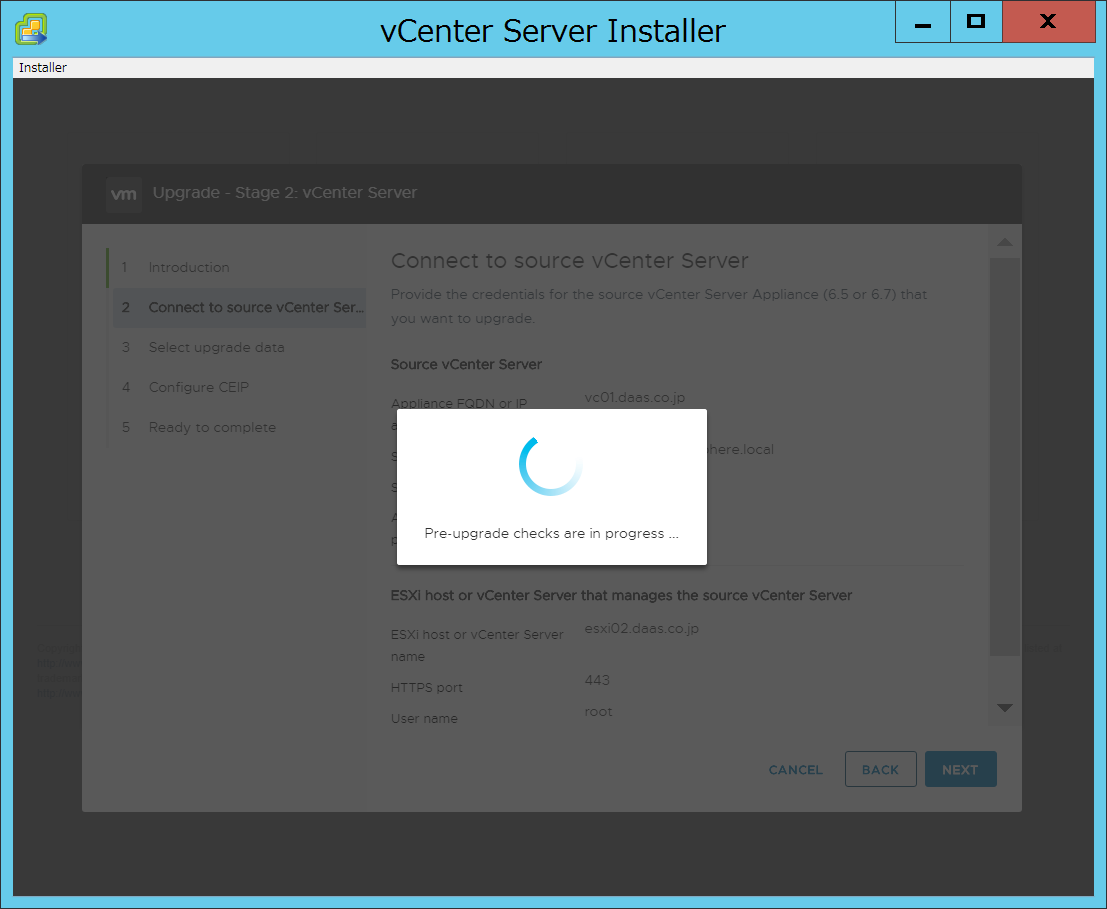
Task: Click the 'Connect to source vCenter Server' heading
Action: tap(570, 260)
